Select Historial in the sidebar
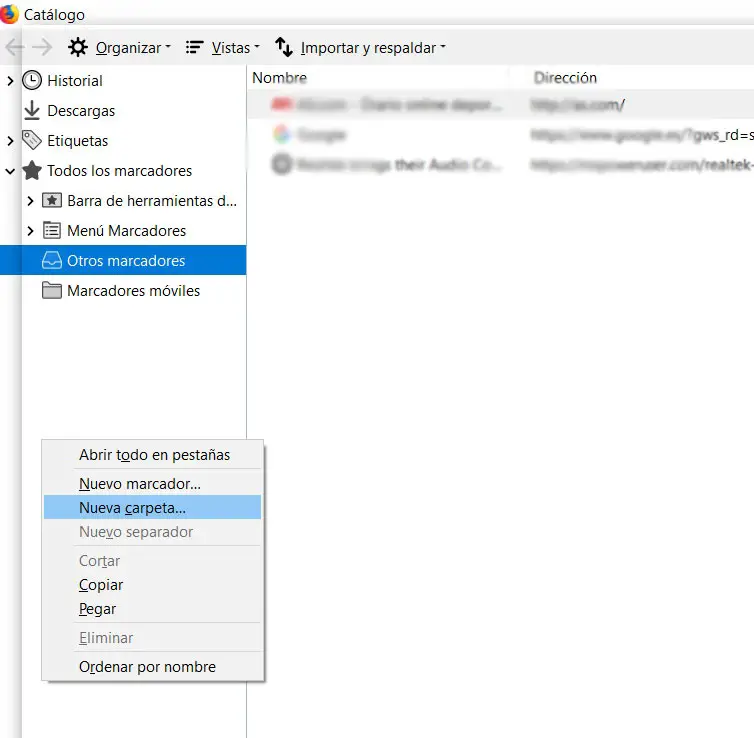 point(75,81)
